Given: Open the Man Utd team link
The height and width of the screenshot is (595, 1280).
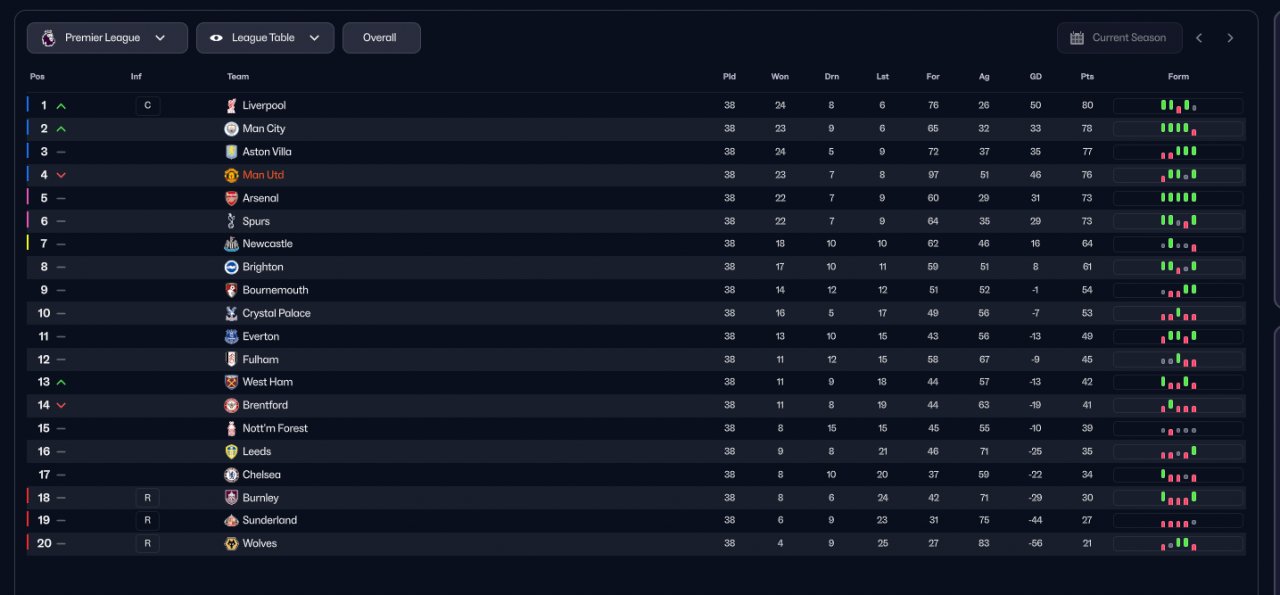Looking at the screenshot, I should pos(263,175).
